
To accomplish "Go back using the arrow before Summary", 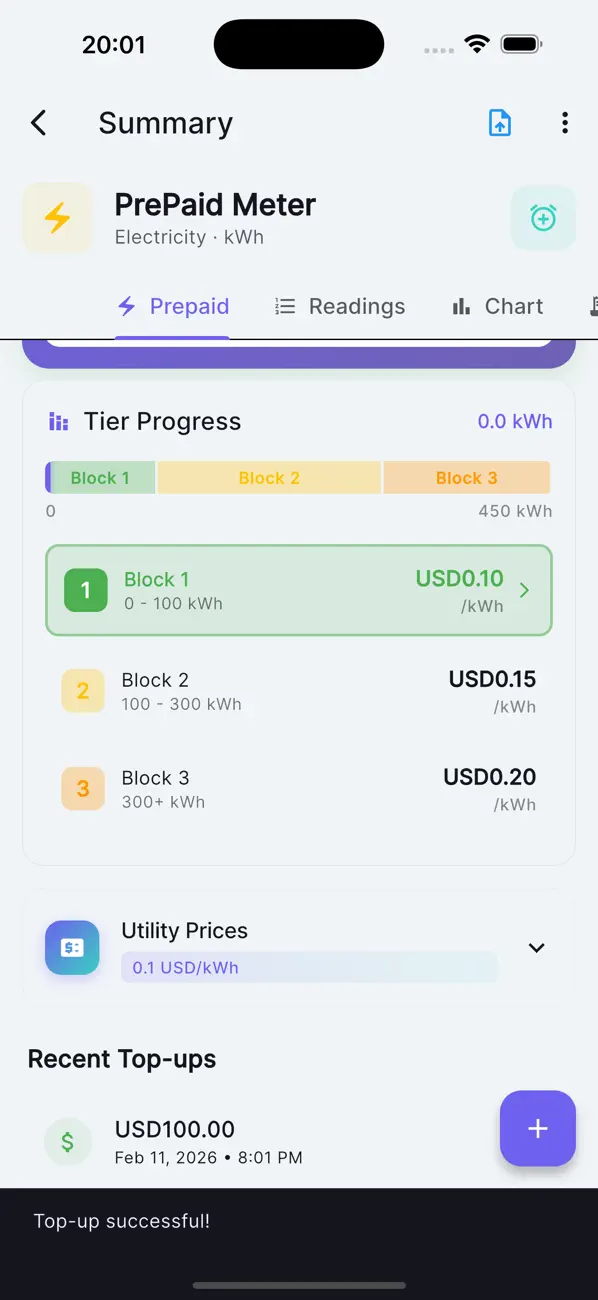I will 38,122.
